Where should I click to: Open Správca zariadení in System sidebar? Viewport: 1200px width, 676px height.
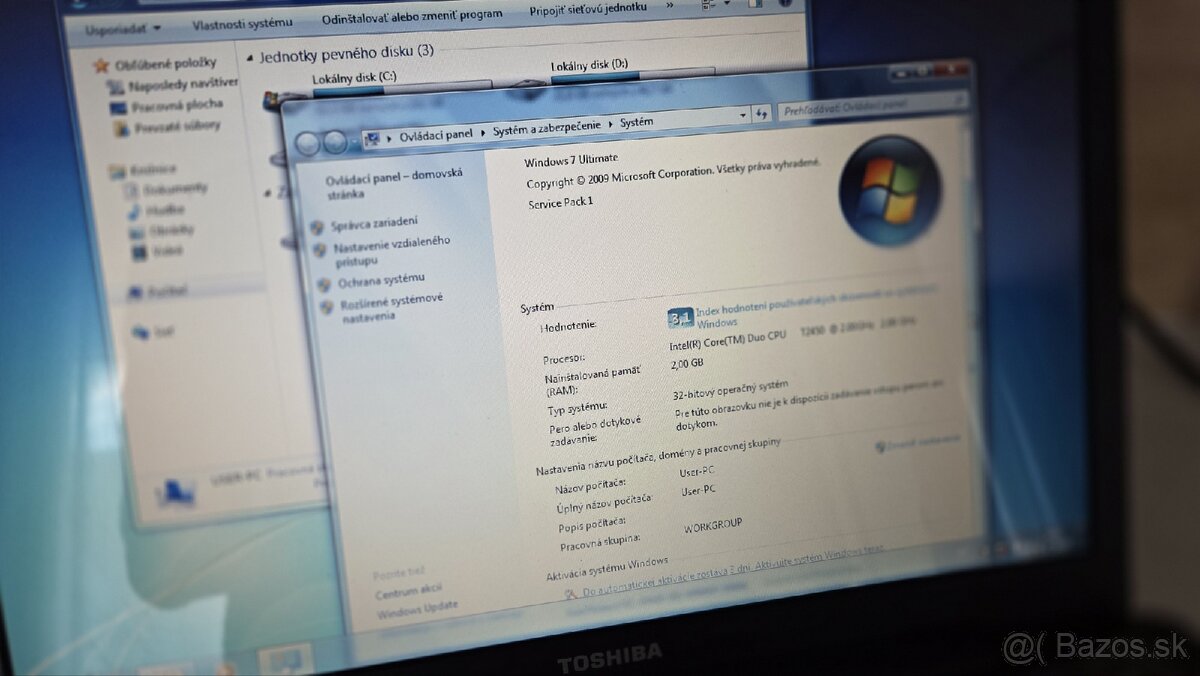click(374, 222)
